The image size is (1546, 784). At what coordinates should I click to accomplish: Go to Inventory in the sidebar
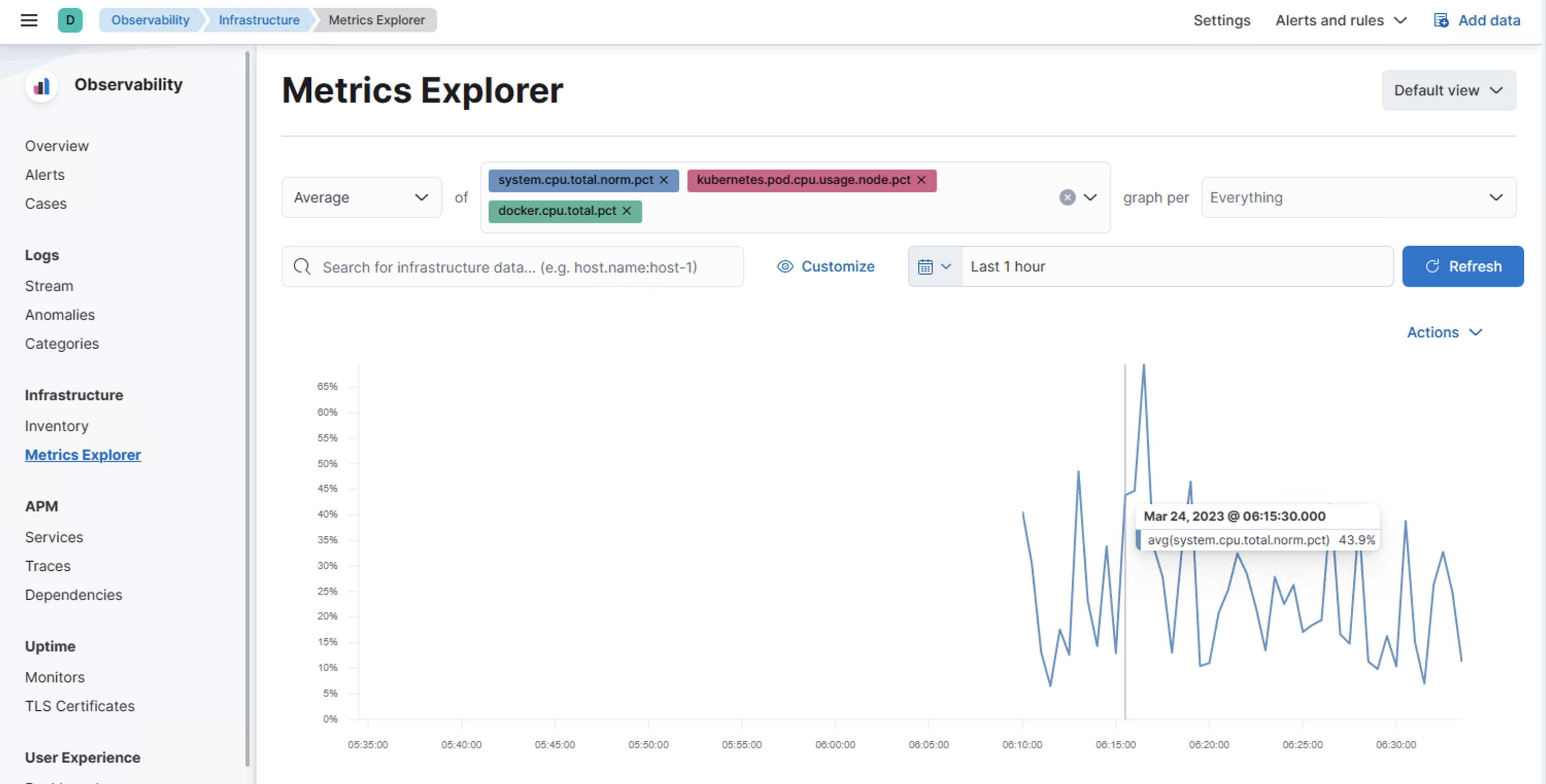[56, 426]
